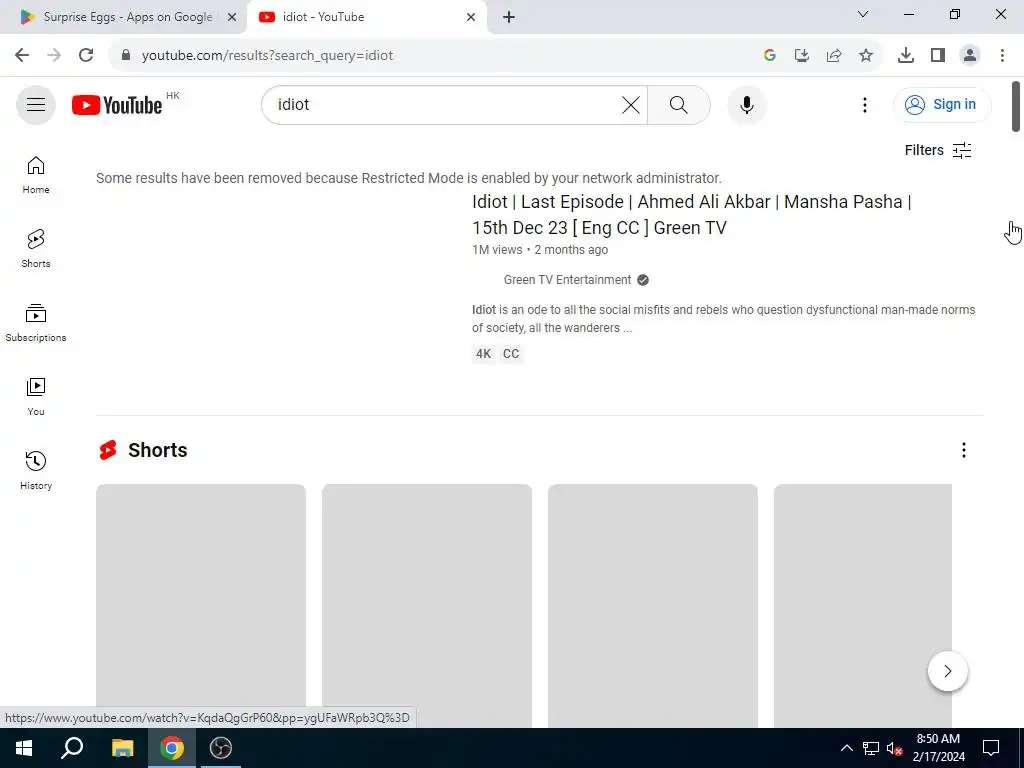Image resolution: width=1024 pixels, height=768 pixels.
Task: Reload the current page
Action: [86, 55]
